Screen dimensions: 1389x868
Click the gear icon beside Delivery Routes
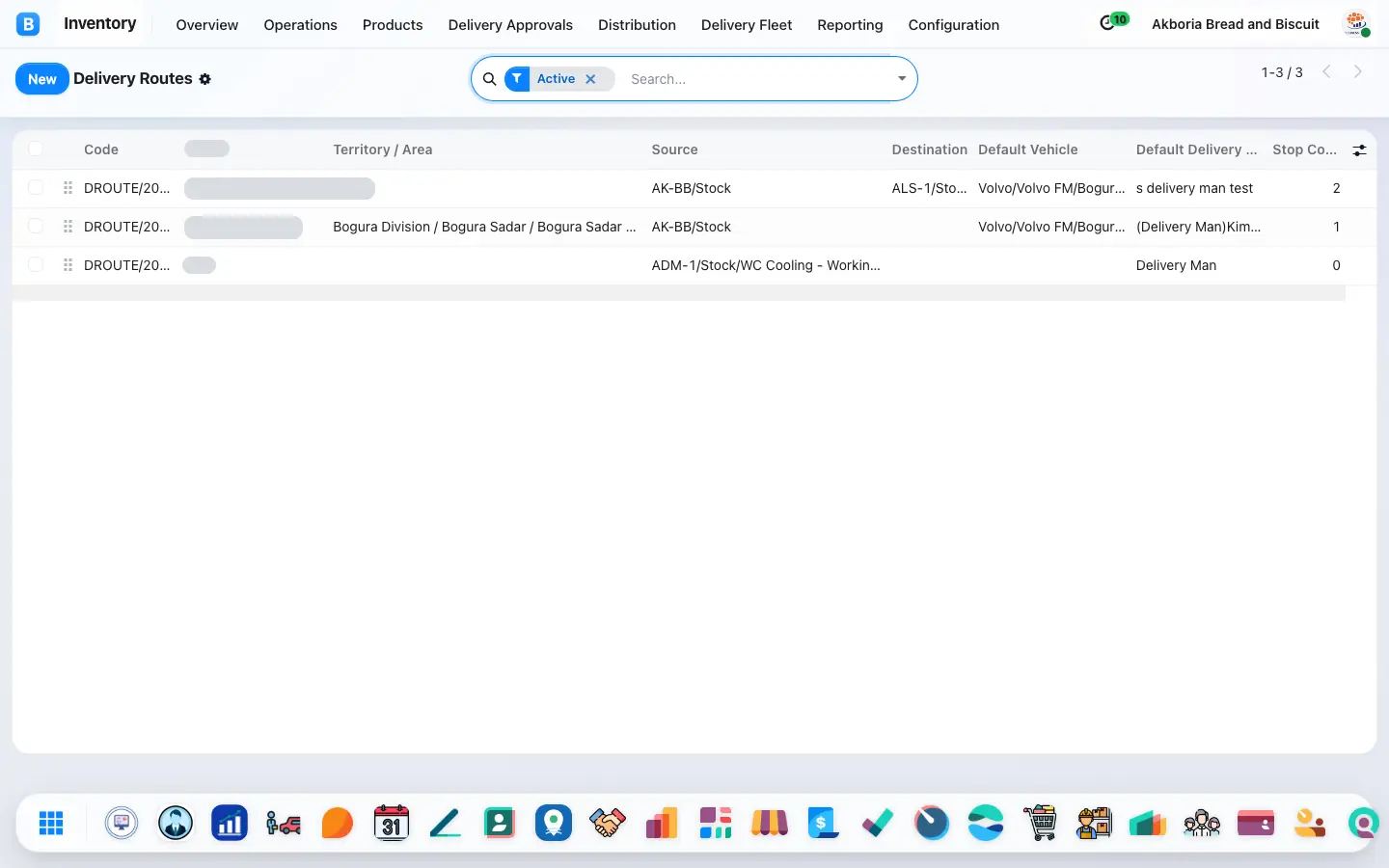[204, 79]
